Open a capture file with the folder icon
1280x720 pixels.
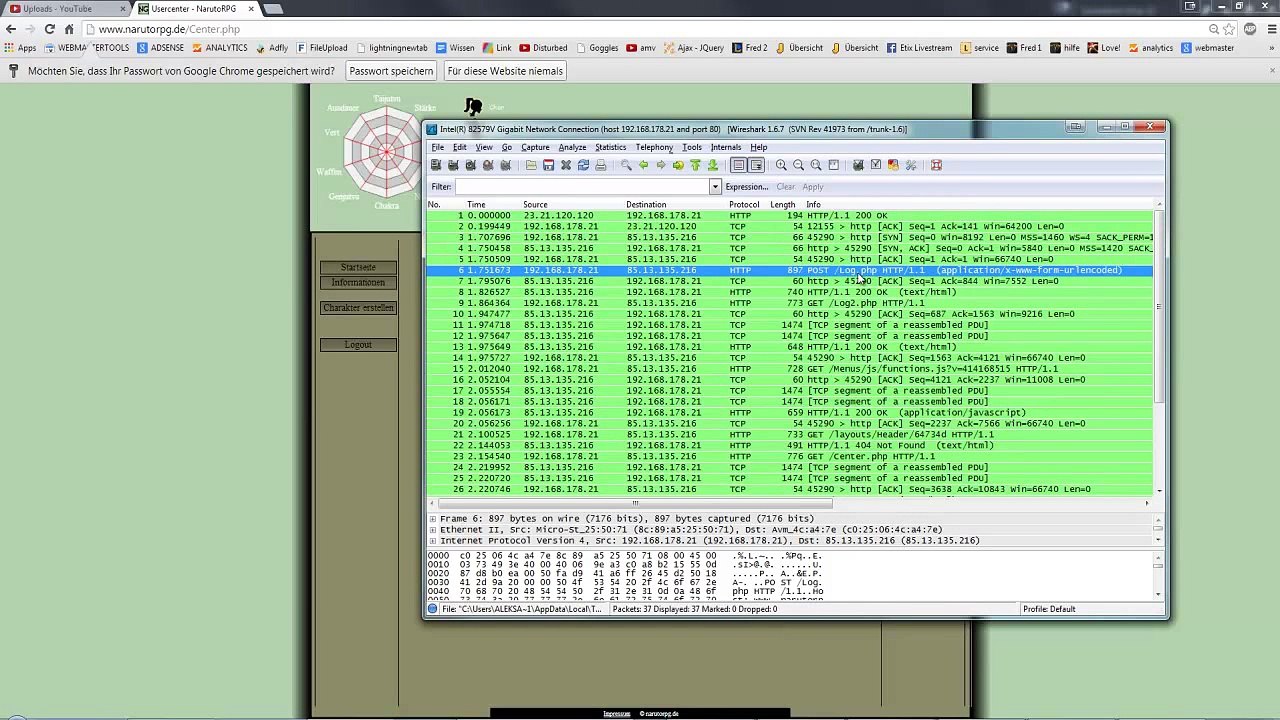(531, 165)
